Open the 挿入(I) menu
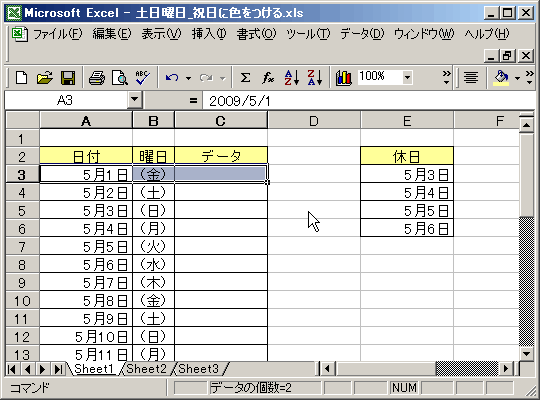Screen dimensions: 540x400 [209, 34]
